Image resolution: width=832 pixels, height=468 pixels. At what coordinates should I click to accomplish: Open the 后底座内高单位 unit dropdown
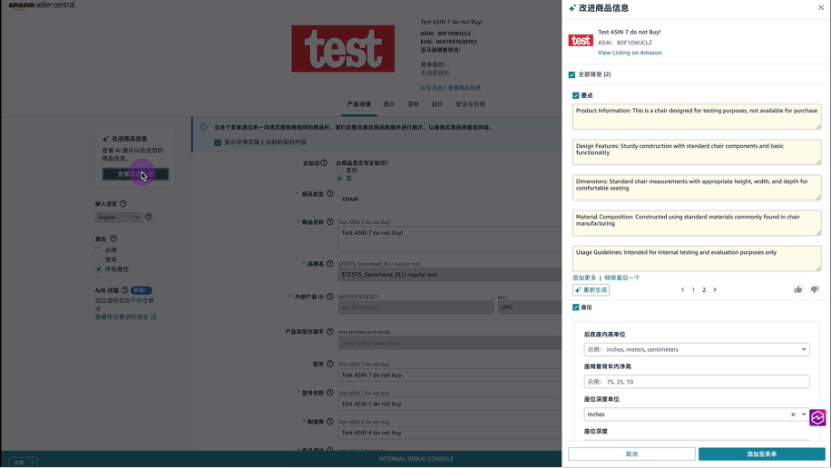(696, 350)
